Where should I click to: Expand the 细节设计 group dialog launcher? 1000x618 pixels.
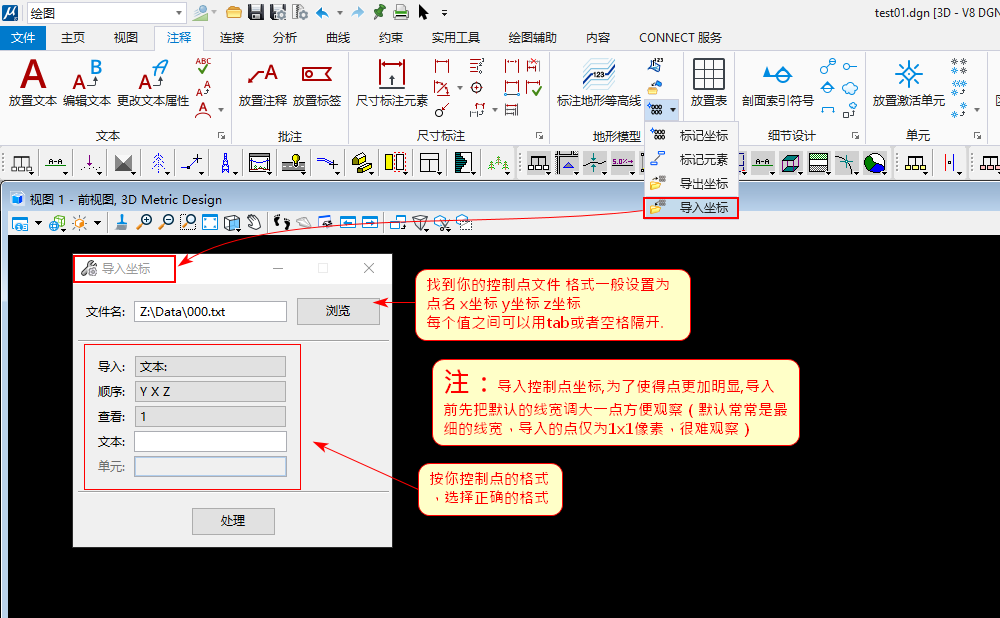point(856,136)
